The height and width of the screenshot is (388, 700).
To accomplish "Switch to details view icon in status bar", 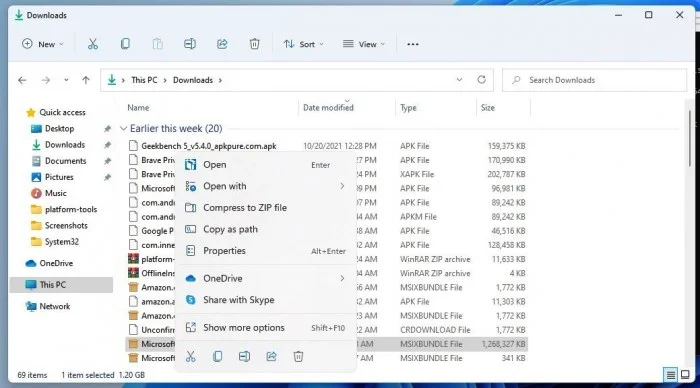I will coord(671,375).
